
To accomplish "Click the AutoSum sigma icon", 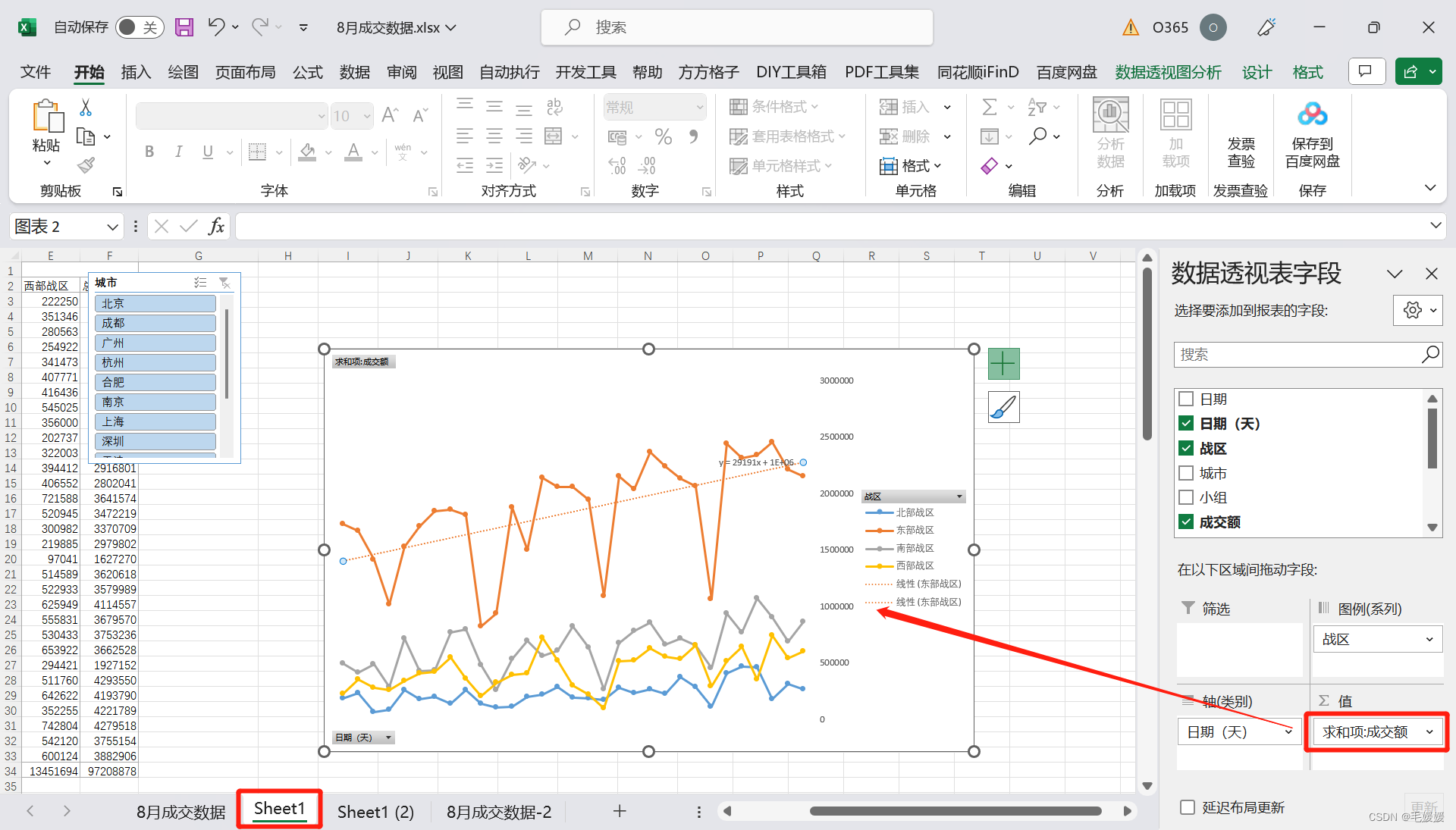I will click(990, 108).
